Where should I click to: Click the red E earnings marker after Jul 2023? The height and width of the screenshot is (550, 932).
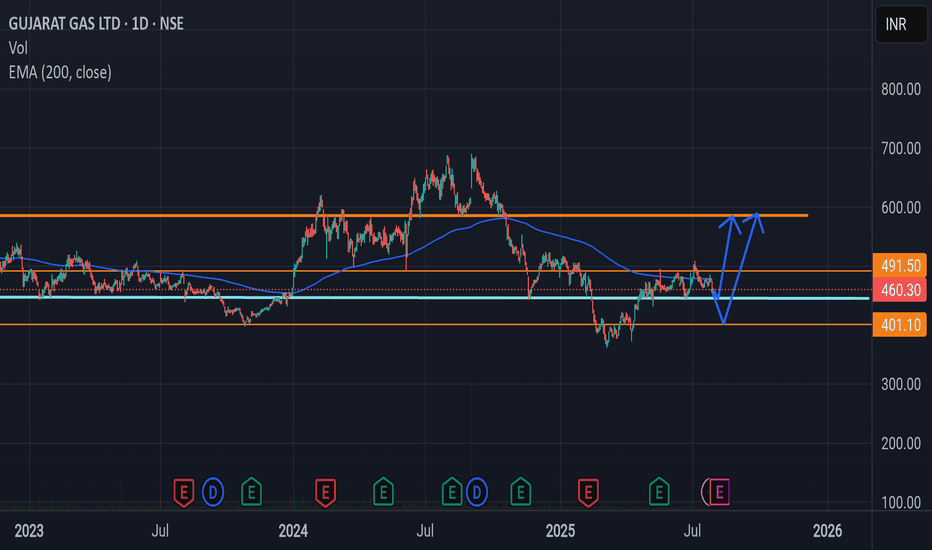pyautogui.click(x=184, y=492)
